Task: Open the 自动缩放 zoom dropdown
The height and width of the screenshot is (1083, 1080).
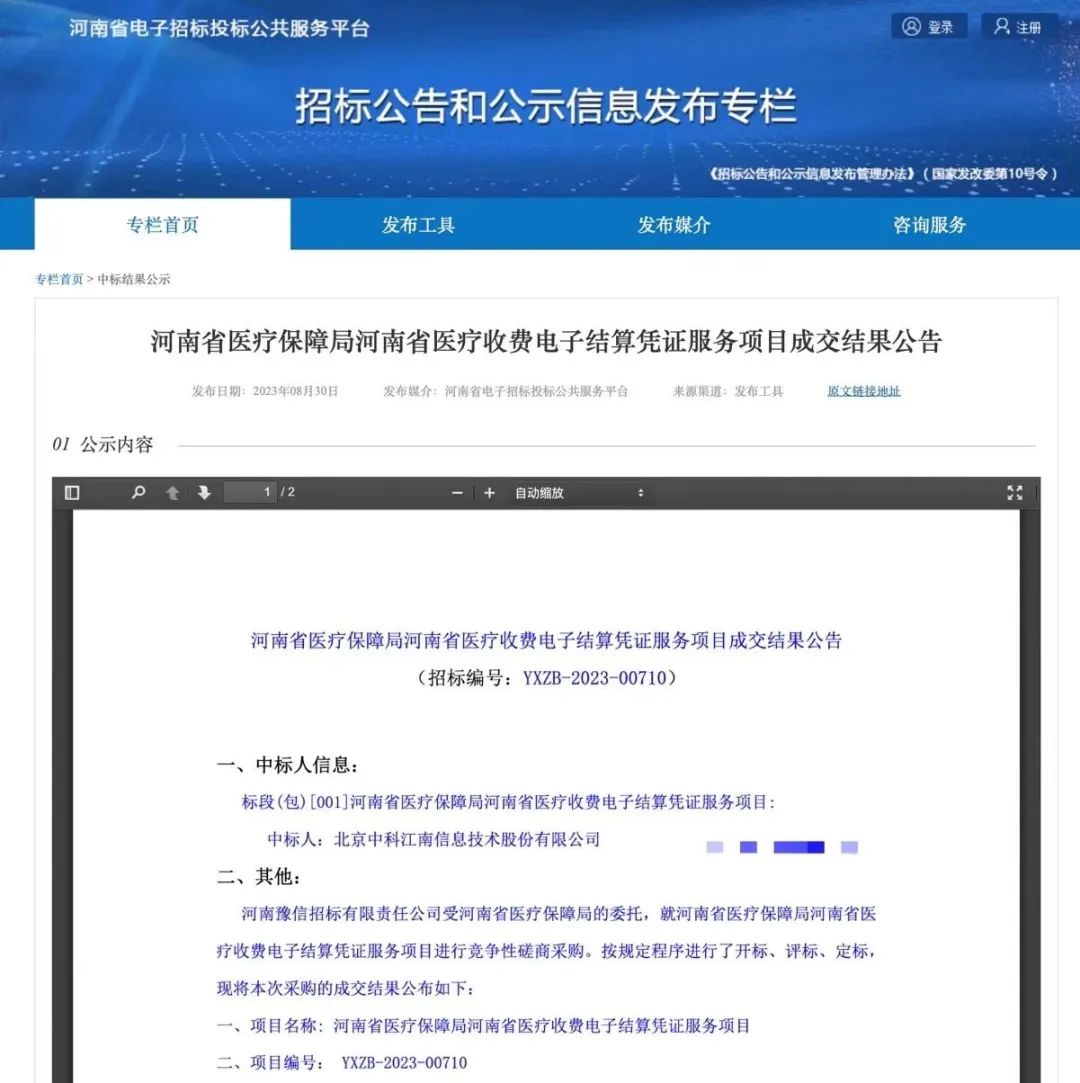Action: pyautogui.click(x=579, y=492)
